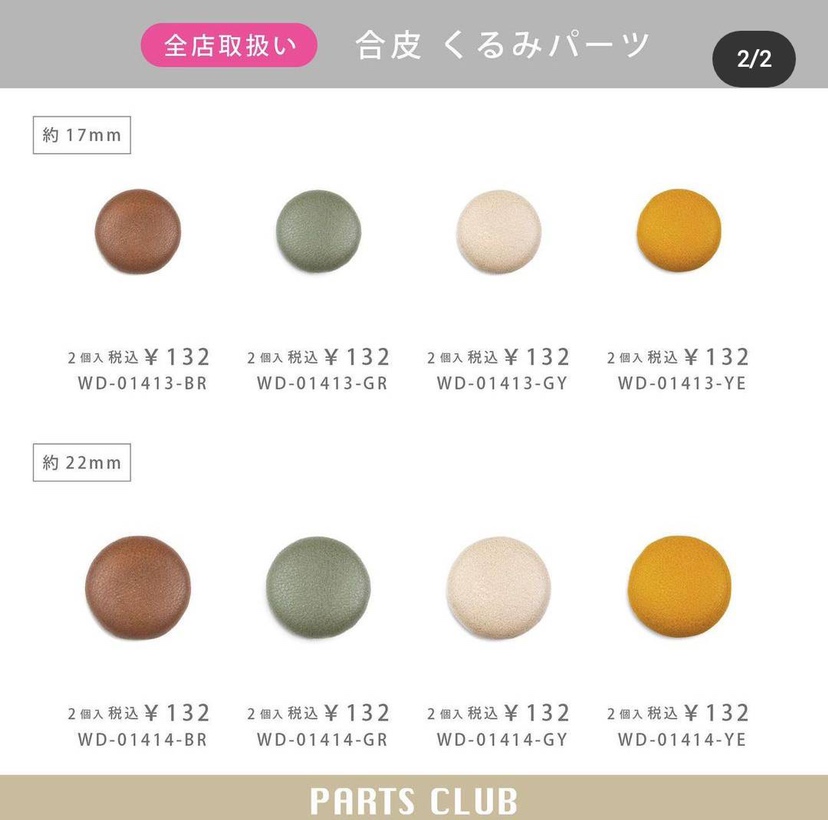Screen dimensions: 828x820
Task: Select the brown 17mm button WD-01413-BR
Action: coord(138,231)
